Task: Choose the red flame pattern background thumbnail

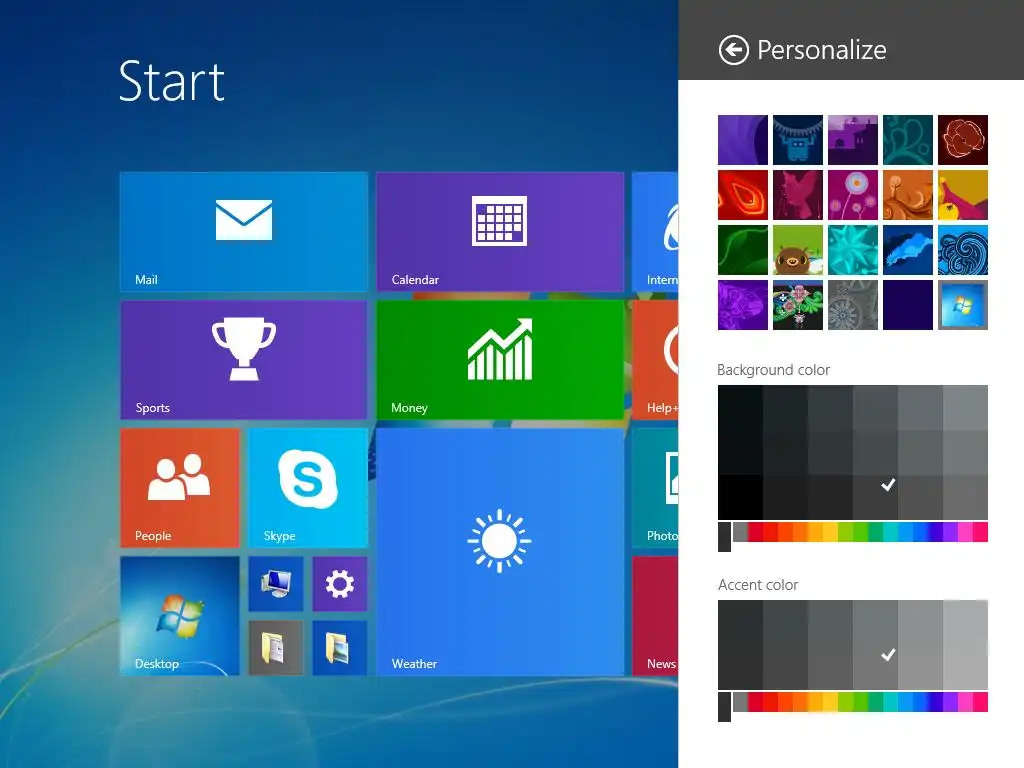Action: pyautogui.click(x=743, y=195)
